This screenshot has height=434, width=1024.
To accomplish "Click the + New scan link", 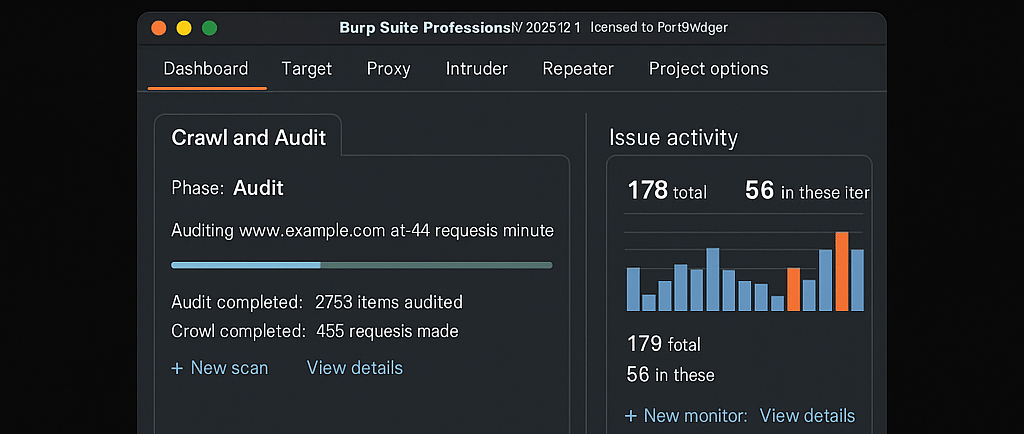I will click(220, 368).
